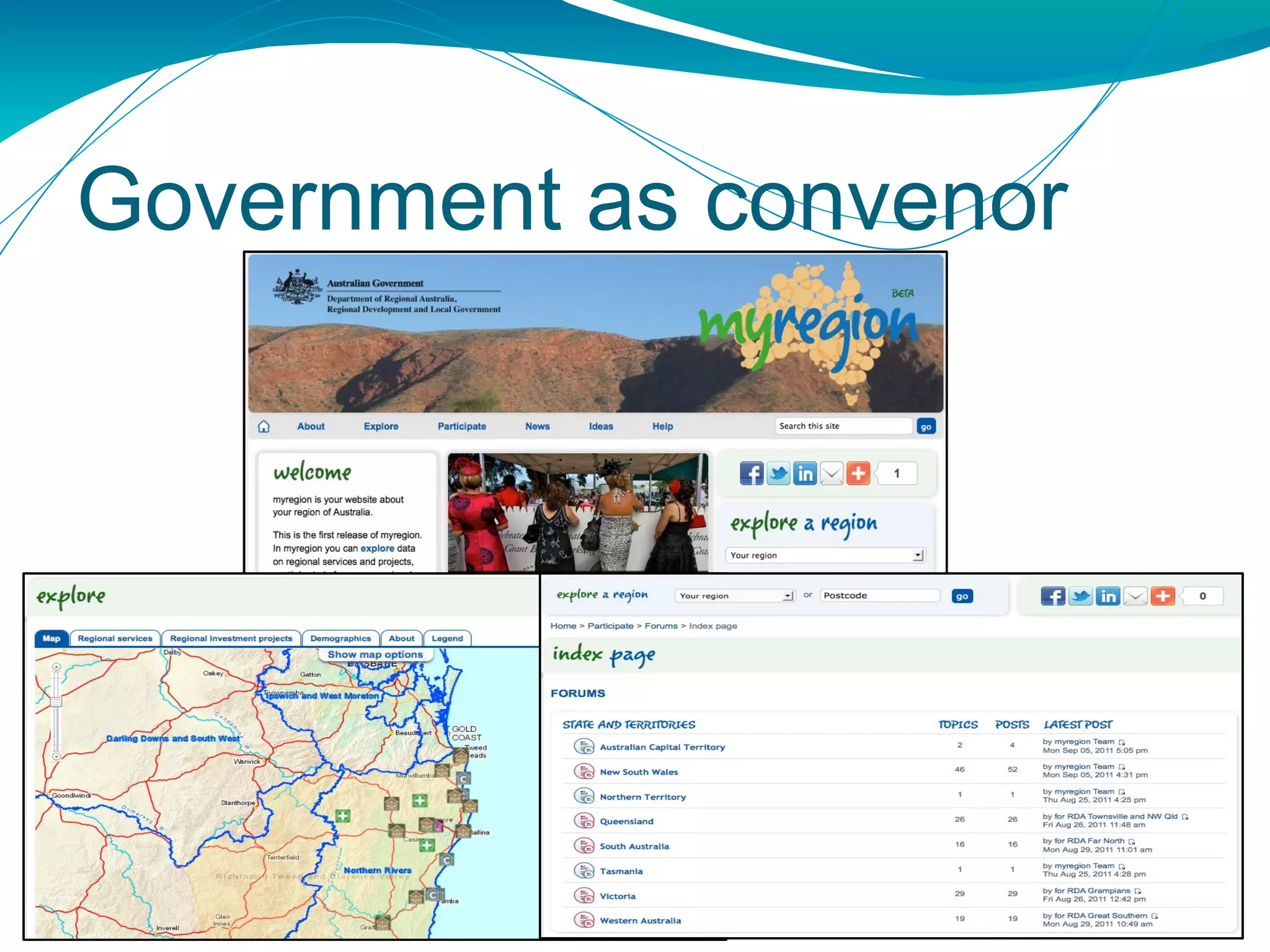The height and width of the screenshot is (952, 1270).
Task: Switch to Regional investment projects tab
Action: click(x=231, y=638)
